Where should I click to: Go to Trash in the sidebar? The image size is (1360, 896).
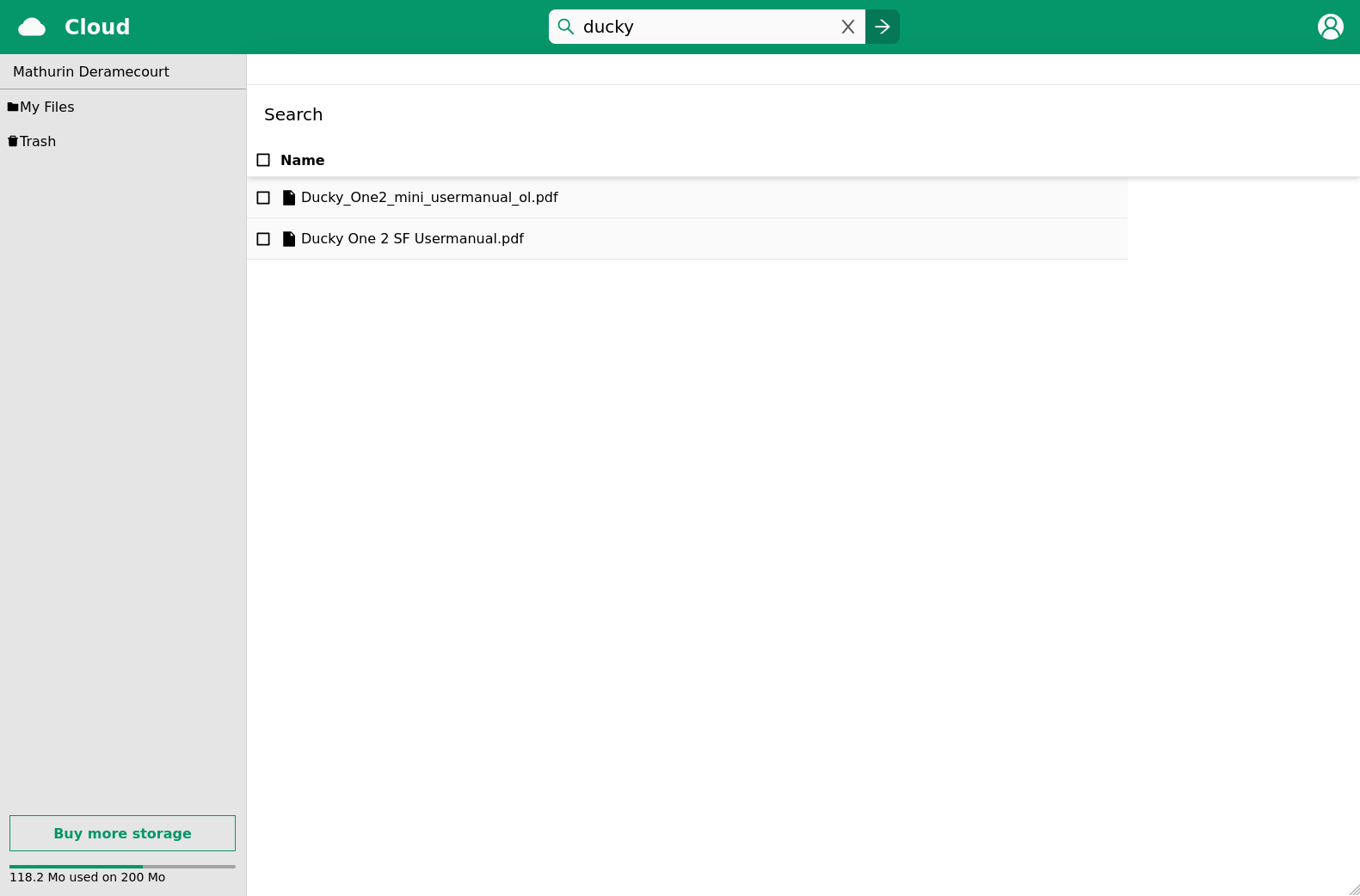click(x=38, y=142)
